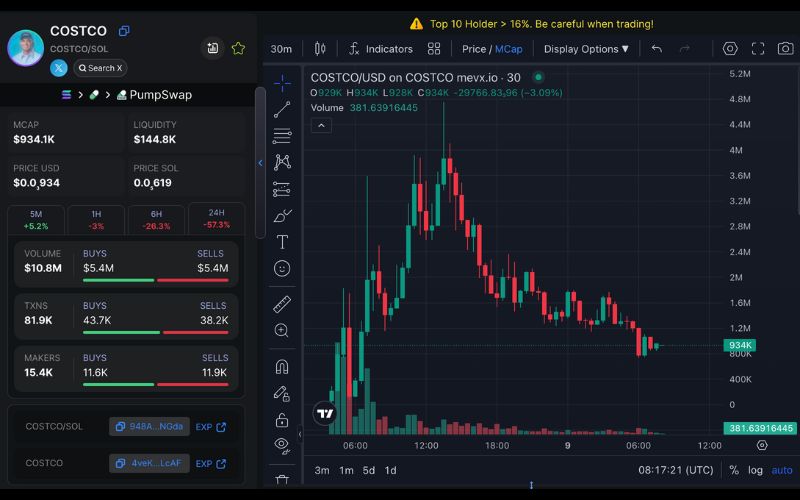
Task: Select the forecasting position tool
Action: coord(282,189)
